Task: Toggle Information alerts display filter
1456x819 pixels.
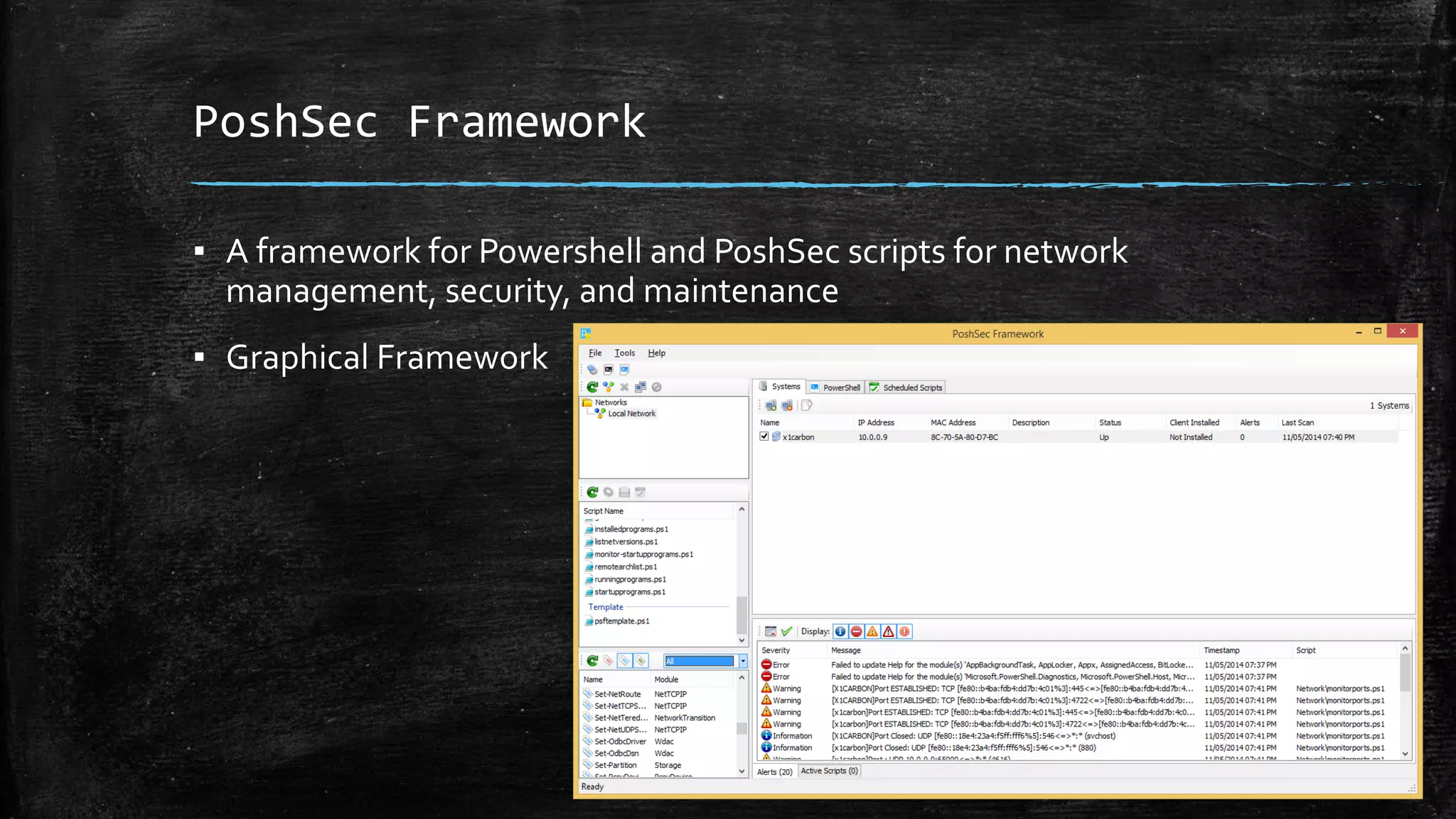Action: 840,631
